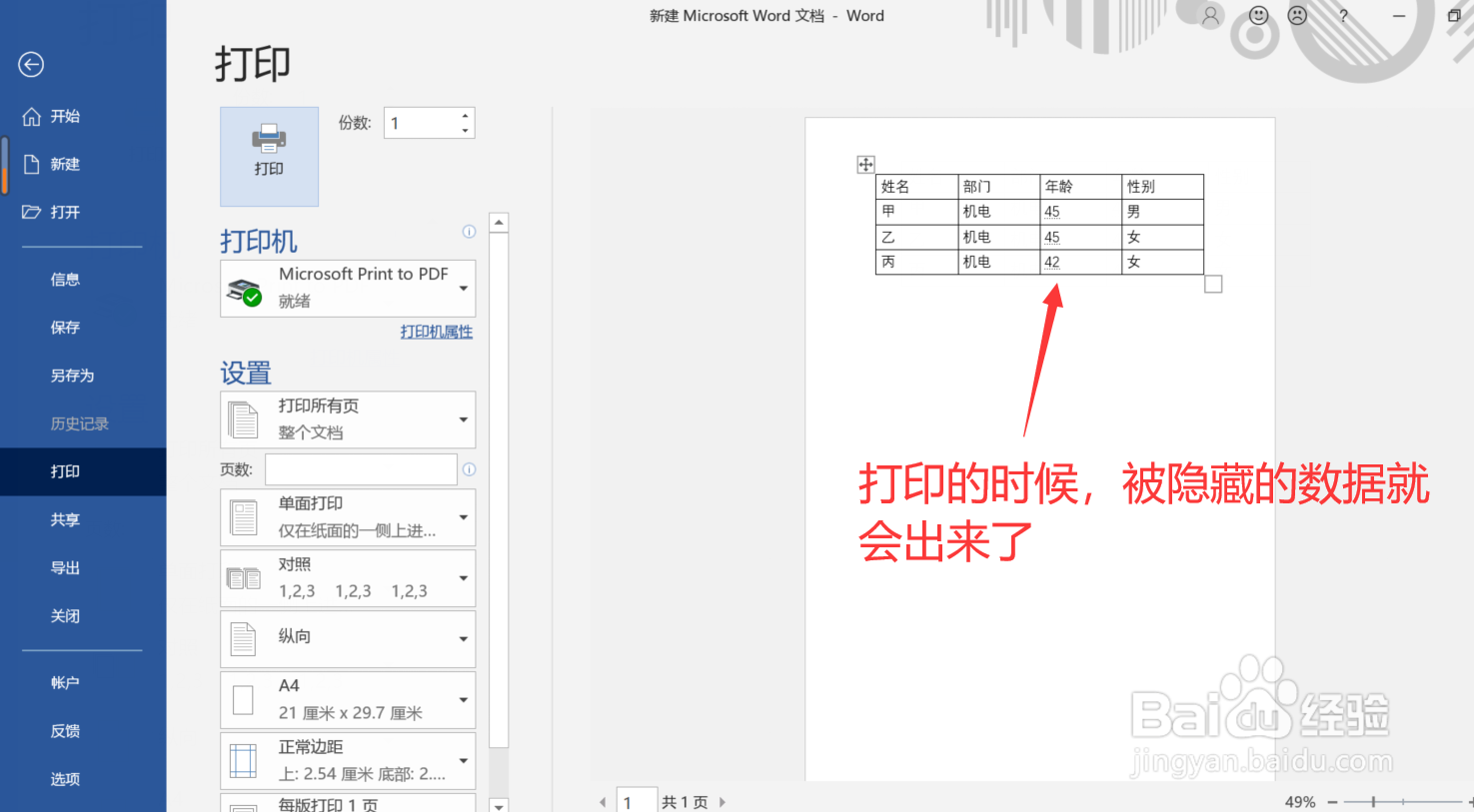Image resolution: width=1474 pixels, height=812 pixels.
Task: Open the 每版打印 1 页 dropdown
Action: pos(348,803)
